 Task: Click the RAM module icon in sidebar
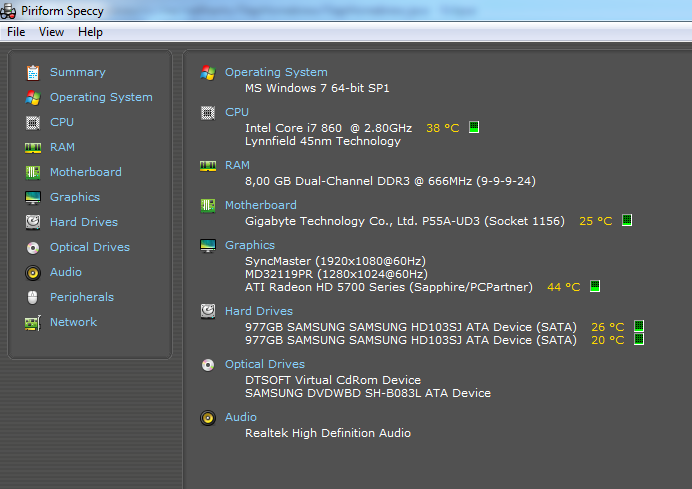click(x=33, y=147)
